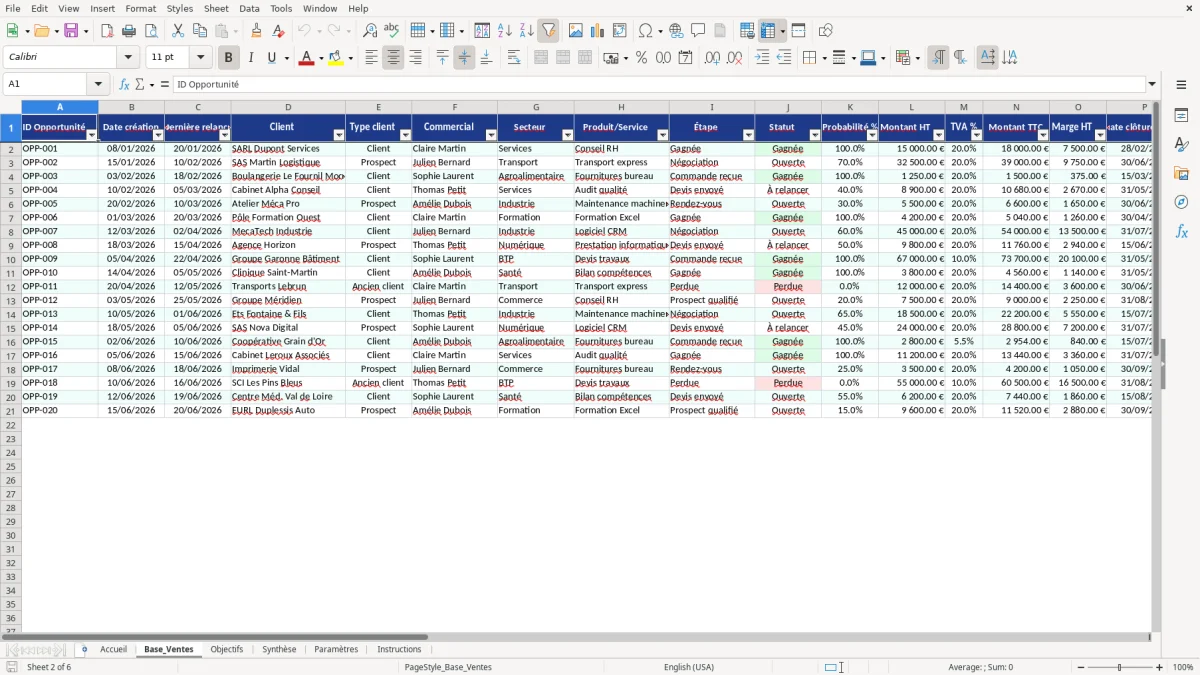The width and height of the screenshot is (1200, 675).
Task: Open the Data menu
Action: [249, 8]
